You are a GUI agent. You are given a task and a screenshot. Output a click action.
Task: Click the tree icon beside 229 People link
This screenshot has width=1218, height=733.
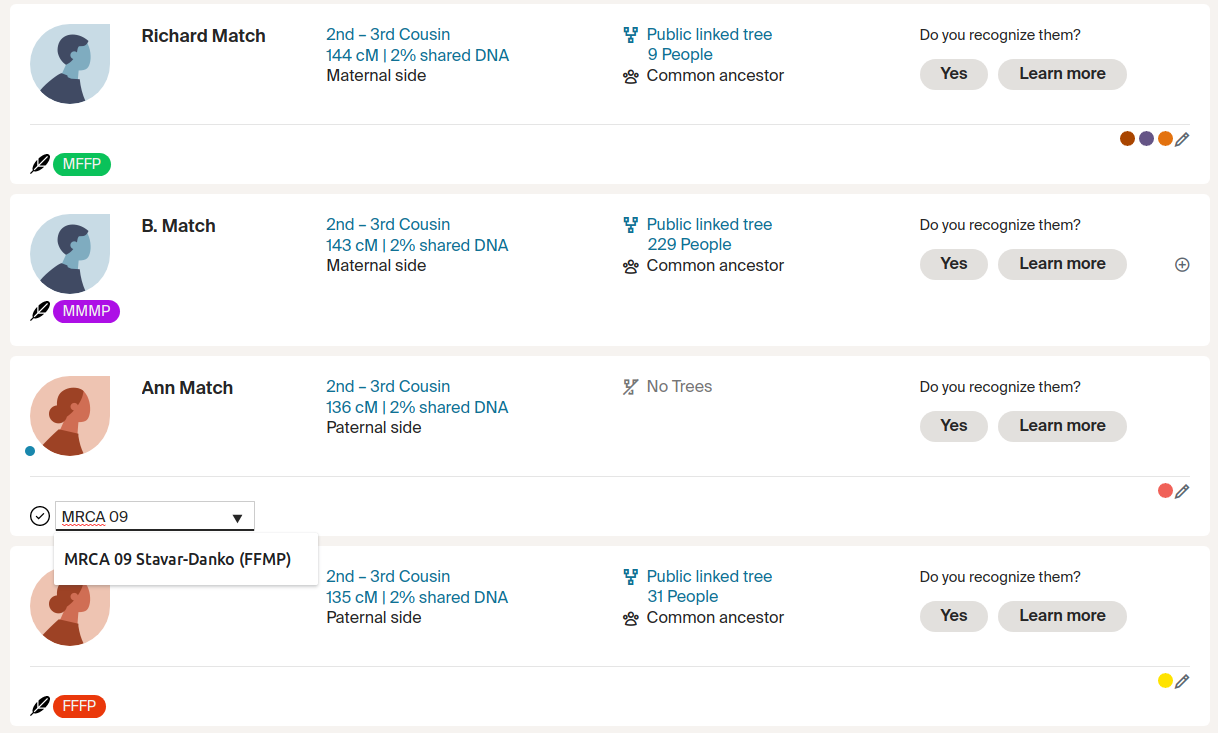[630, 225]
